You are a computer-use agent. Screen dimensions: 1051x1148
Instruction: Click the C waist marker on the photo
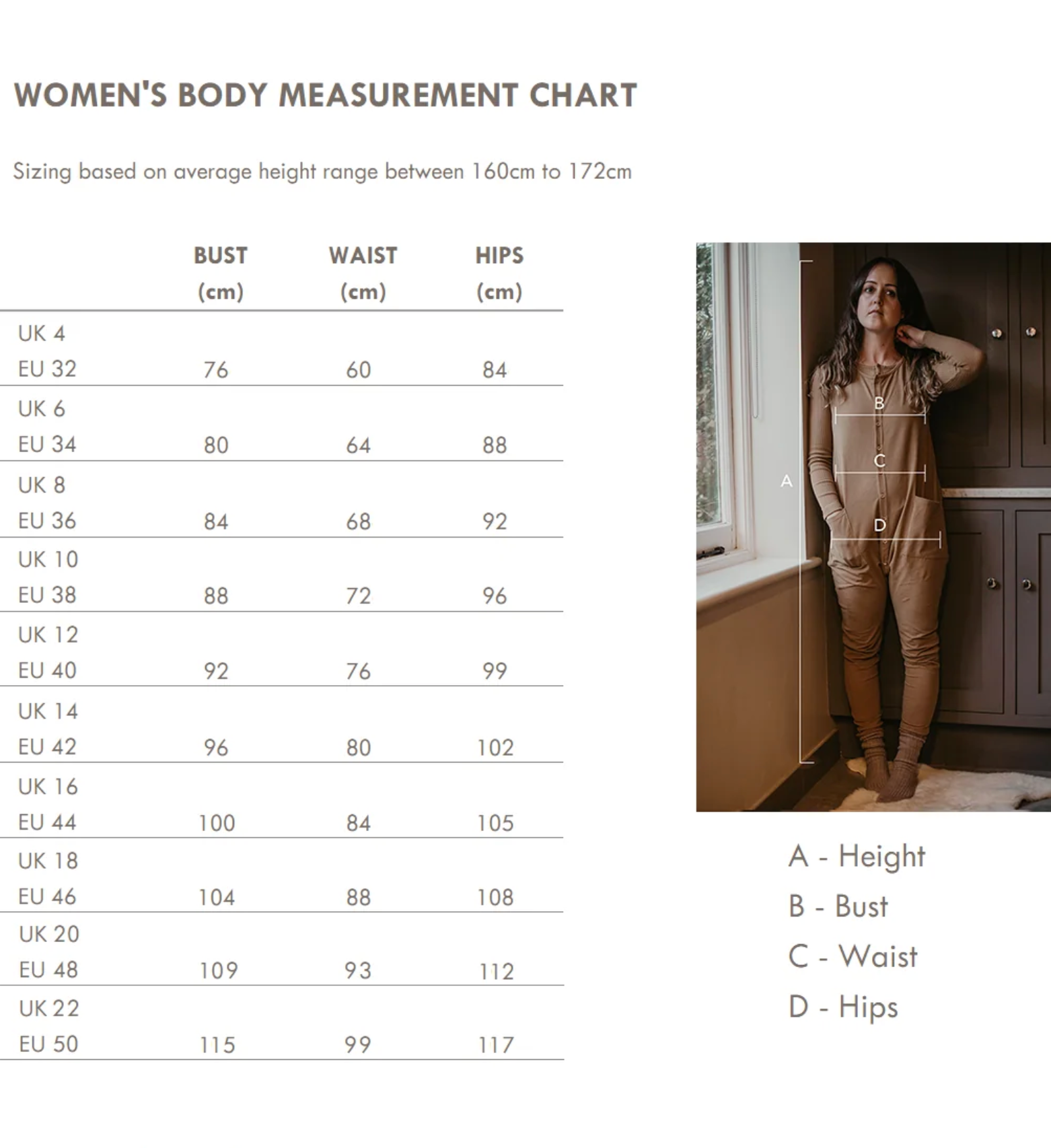[879, 461]
